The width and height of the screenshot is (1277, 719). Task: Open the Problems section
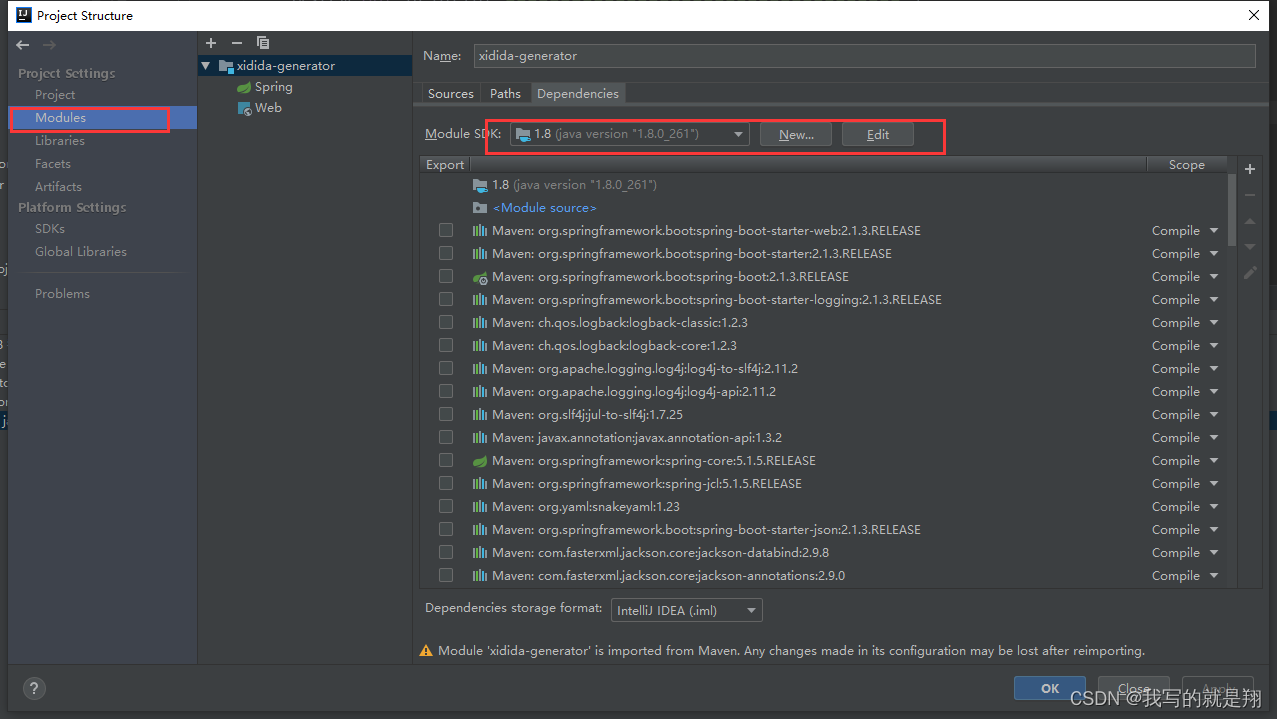point(62,294)
